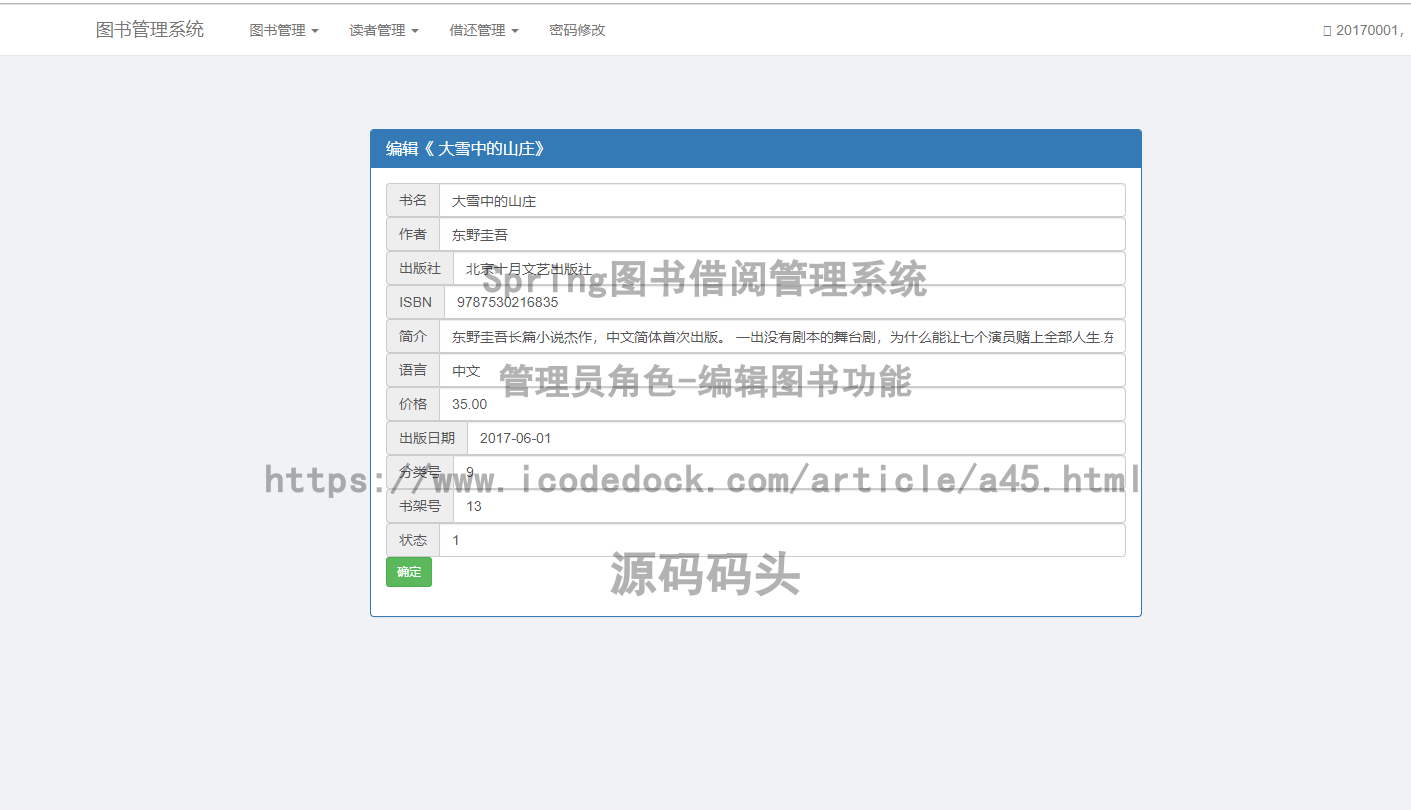Select the 状态 input field

781,540
